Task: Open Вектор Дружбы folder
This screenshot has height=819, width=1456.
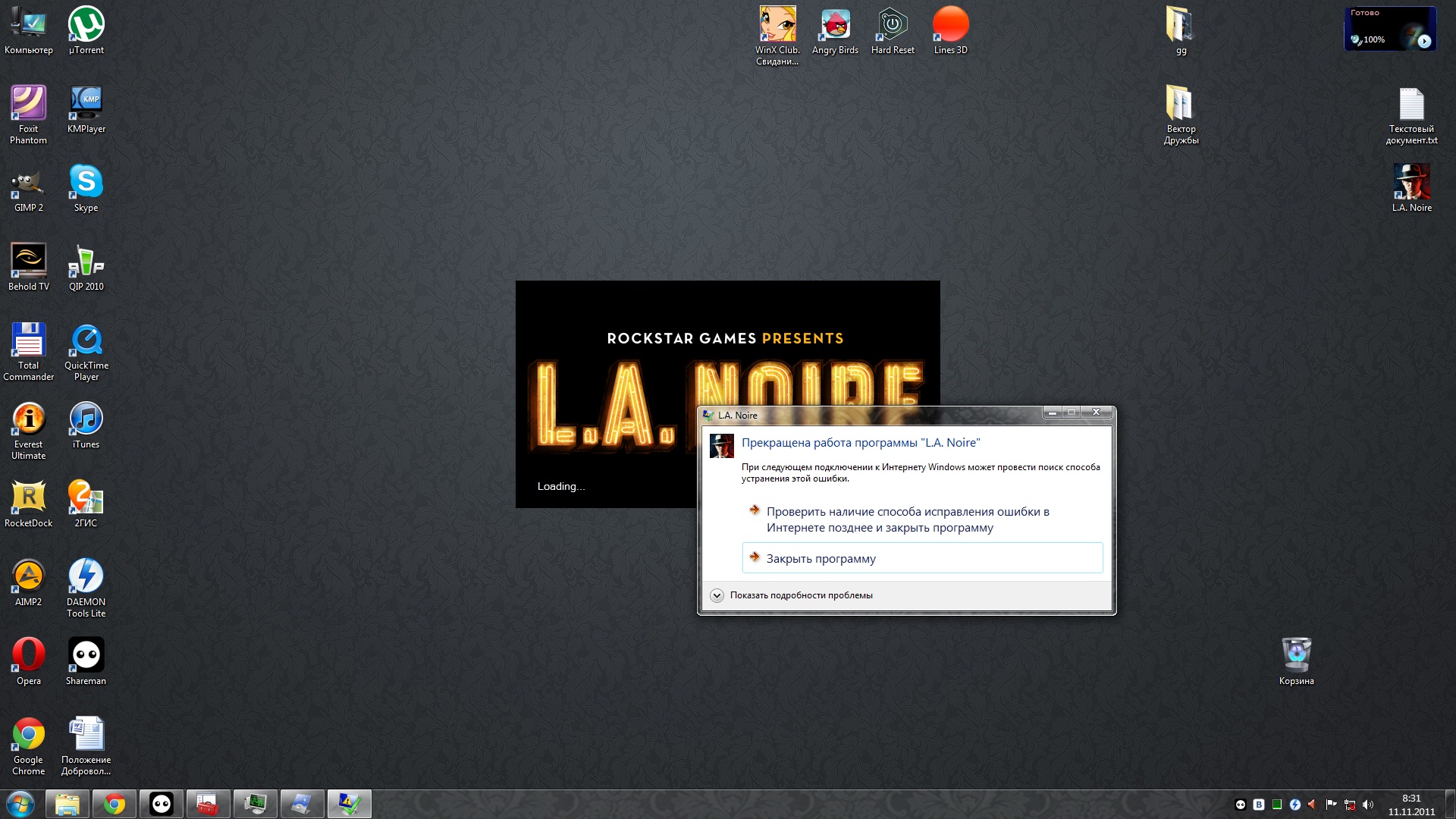Action: pos(1181,115)
